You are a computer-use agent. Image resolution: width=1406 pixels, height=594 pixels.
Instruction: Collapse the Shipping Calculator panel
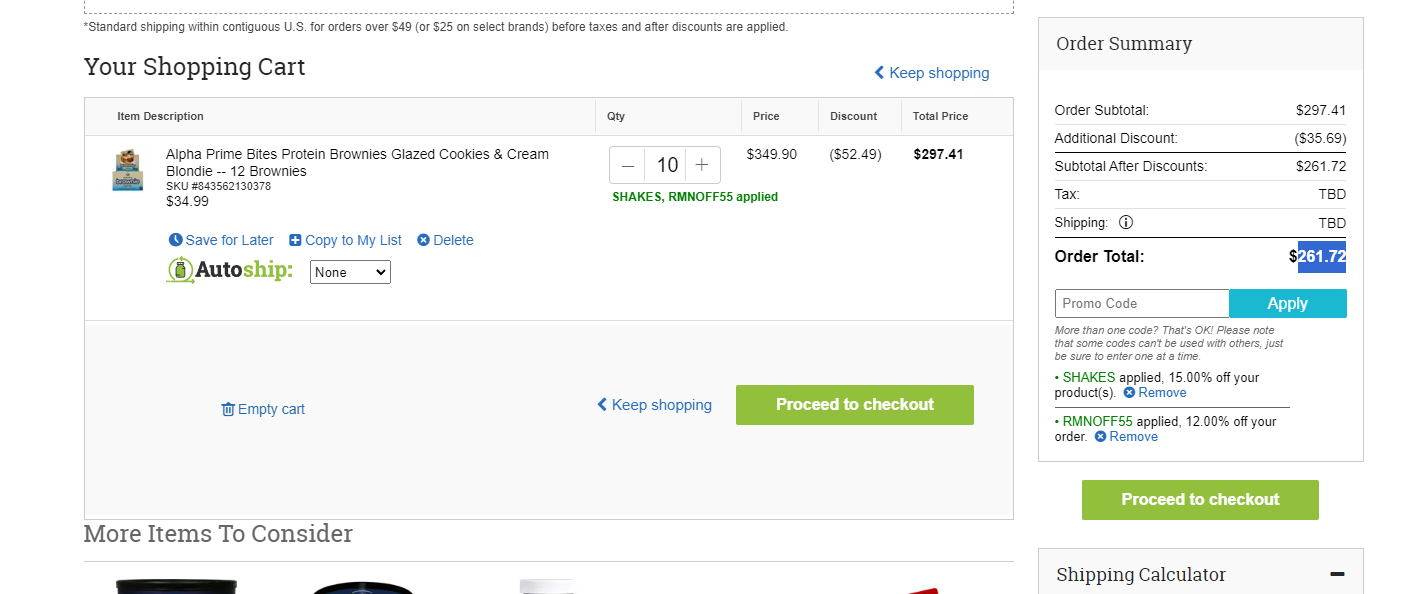(1337, 574)
